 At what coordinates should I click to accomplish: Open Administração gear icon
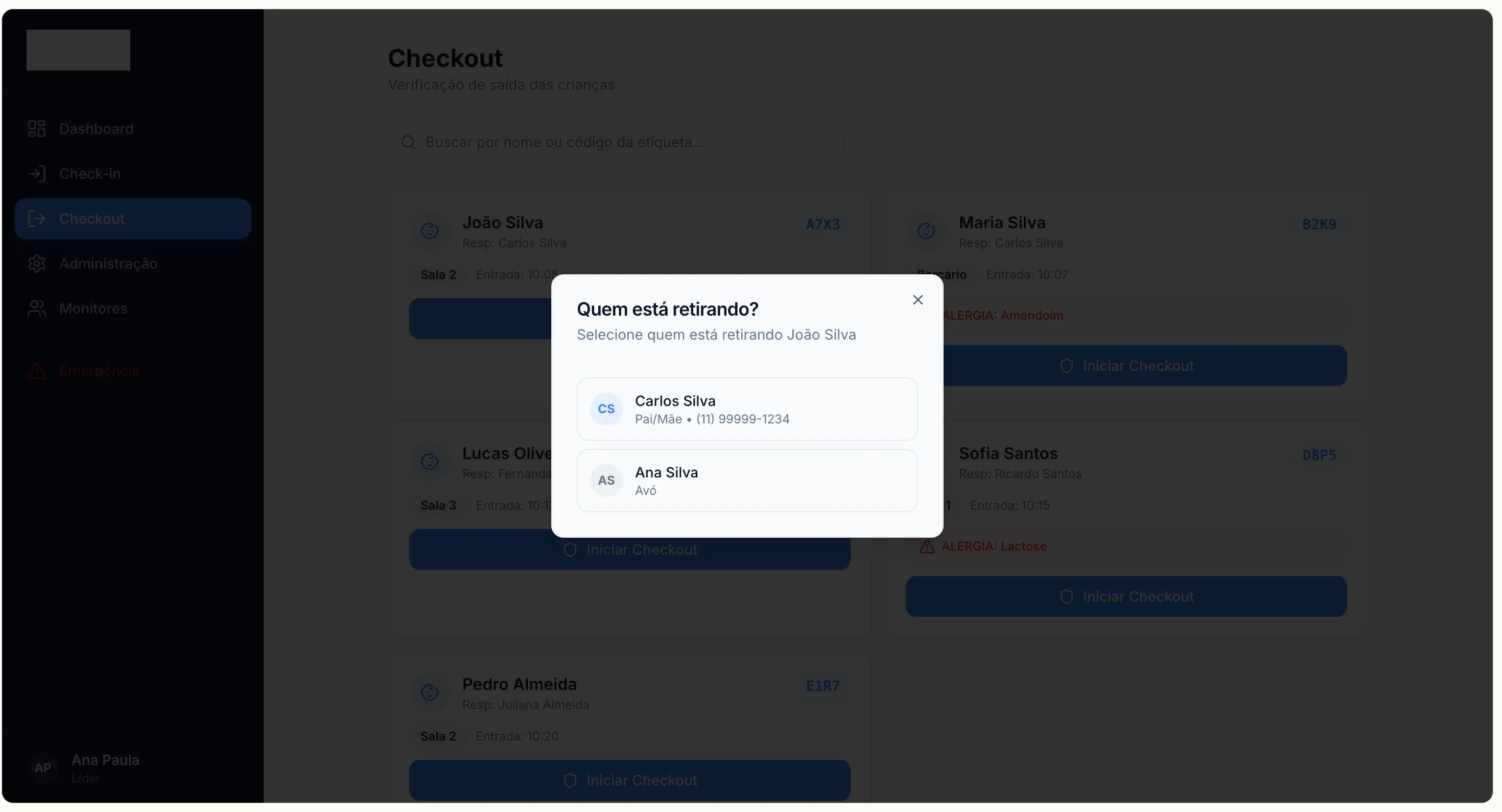tap(37, 264)
